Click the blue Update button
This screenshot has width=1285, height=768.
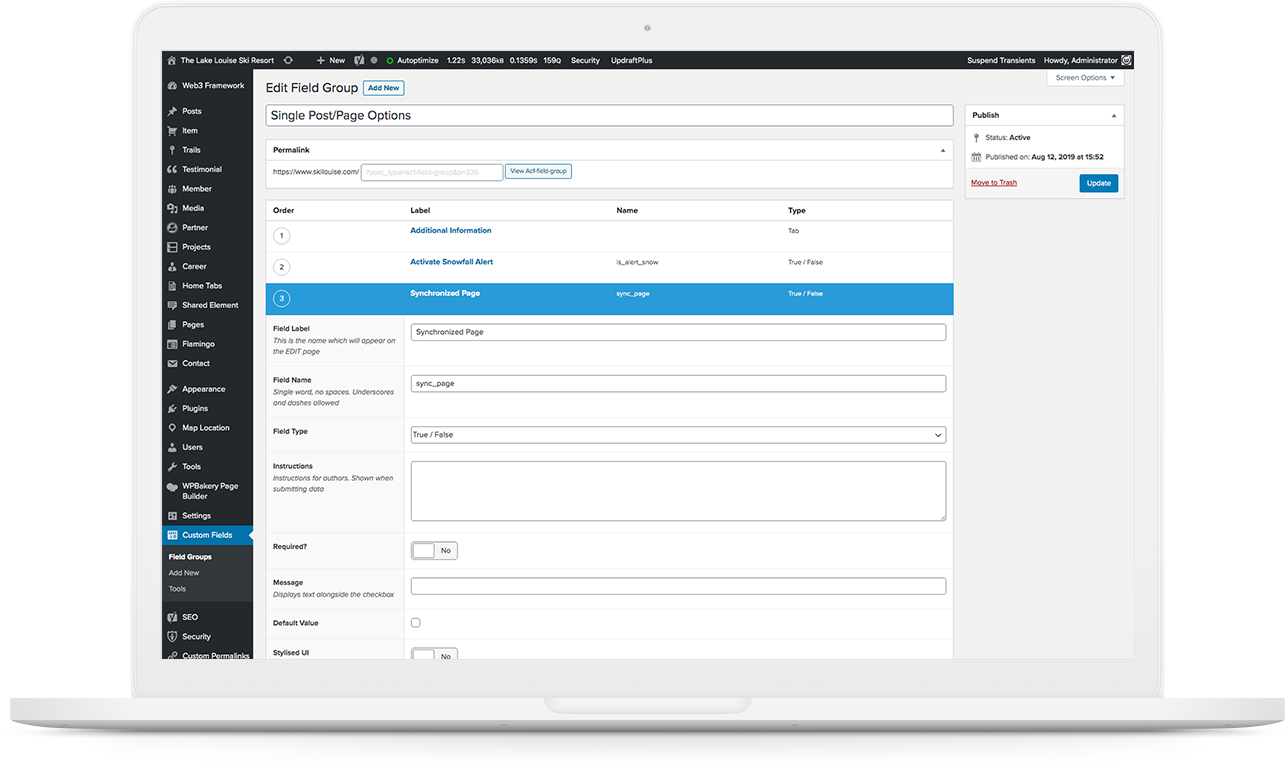[1098, 183]
